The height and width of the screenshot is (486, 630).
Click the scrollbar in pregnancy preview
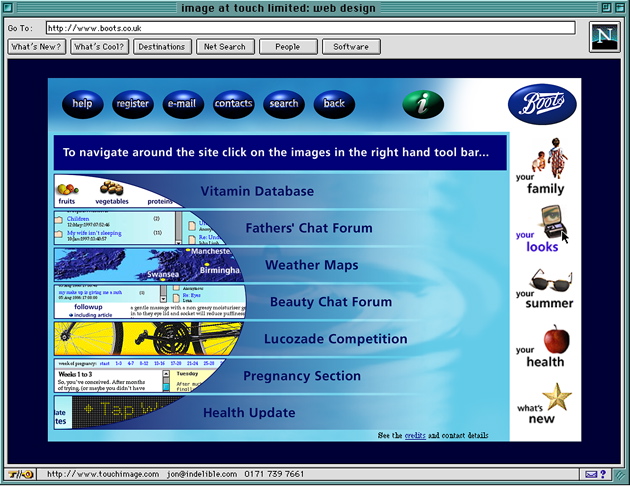coord(166,381)
